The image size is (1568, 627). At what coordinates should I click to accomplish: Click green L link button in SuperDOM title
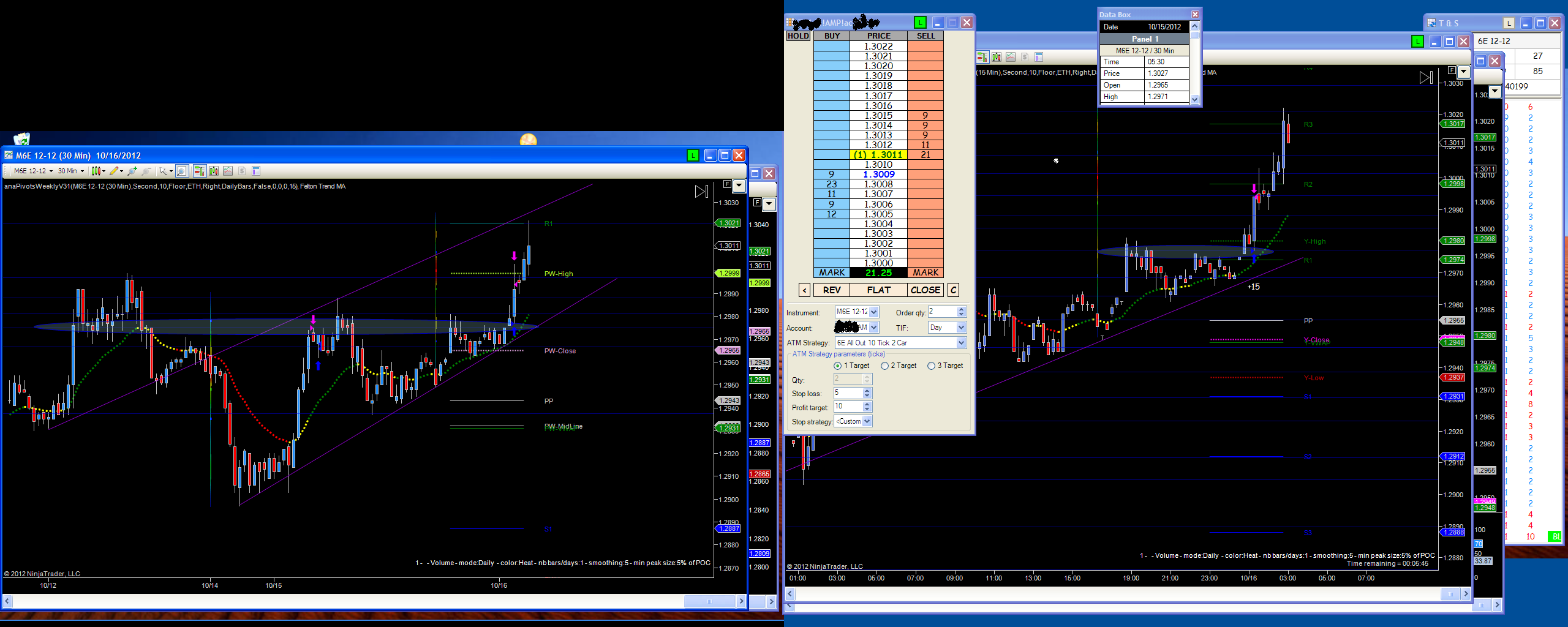(x=919, y=23)
